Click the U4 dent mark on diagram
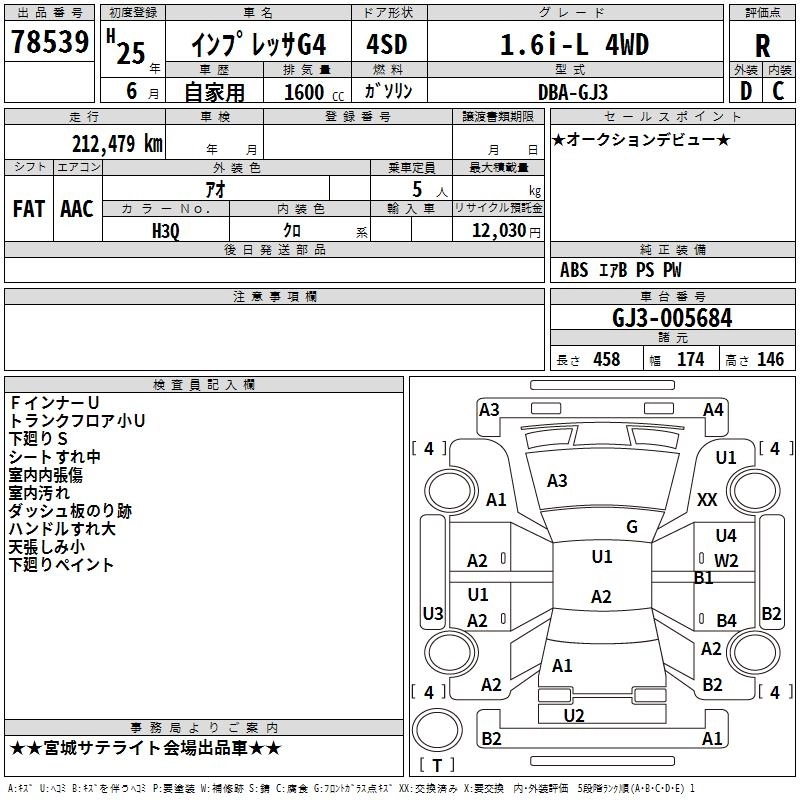 point(726,536)
